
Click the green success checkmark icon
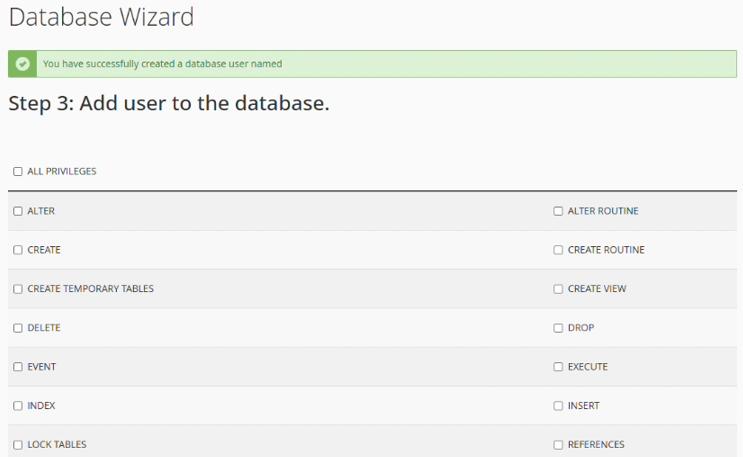(x=23, y=64)
